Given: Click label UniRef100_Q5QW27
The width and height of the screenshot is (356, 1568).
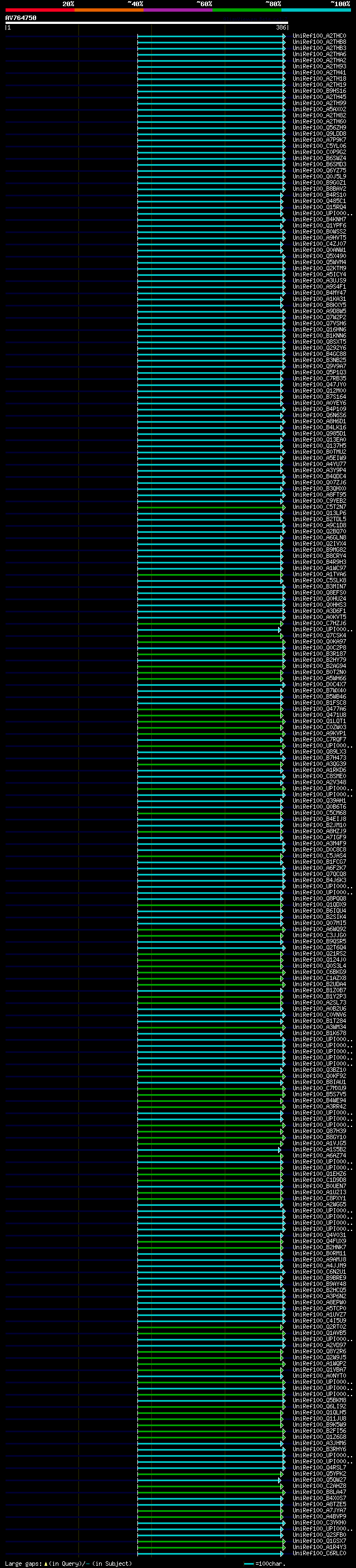Looking at the screenshot, I should tap(319, 1480).
